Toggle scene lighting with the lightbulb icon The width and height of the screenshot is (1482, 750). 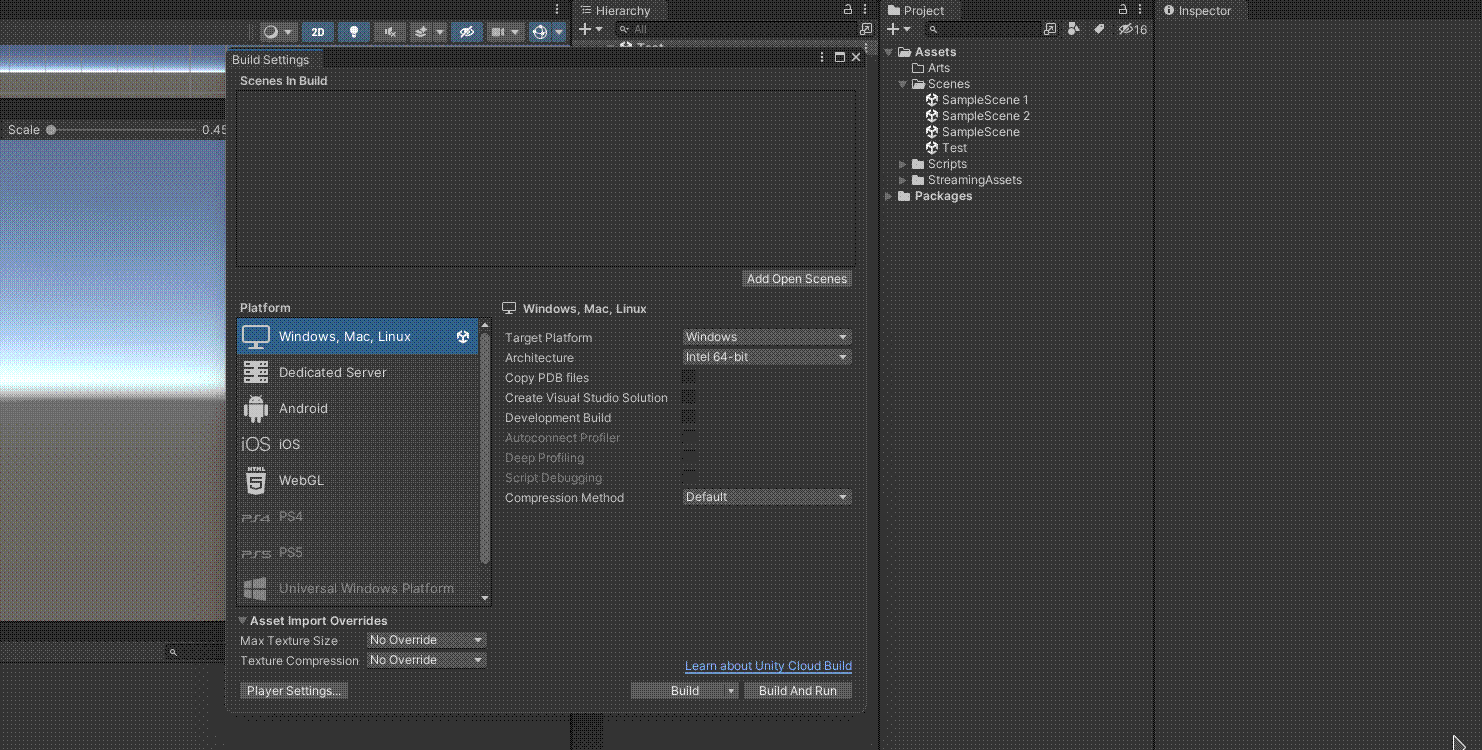pyautogui.click(x=354, y=32)
